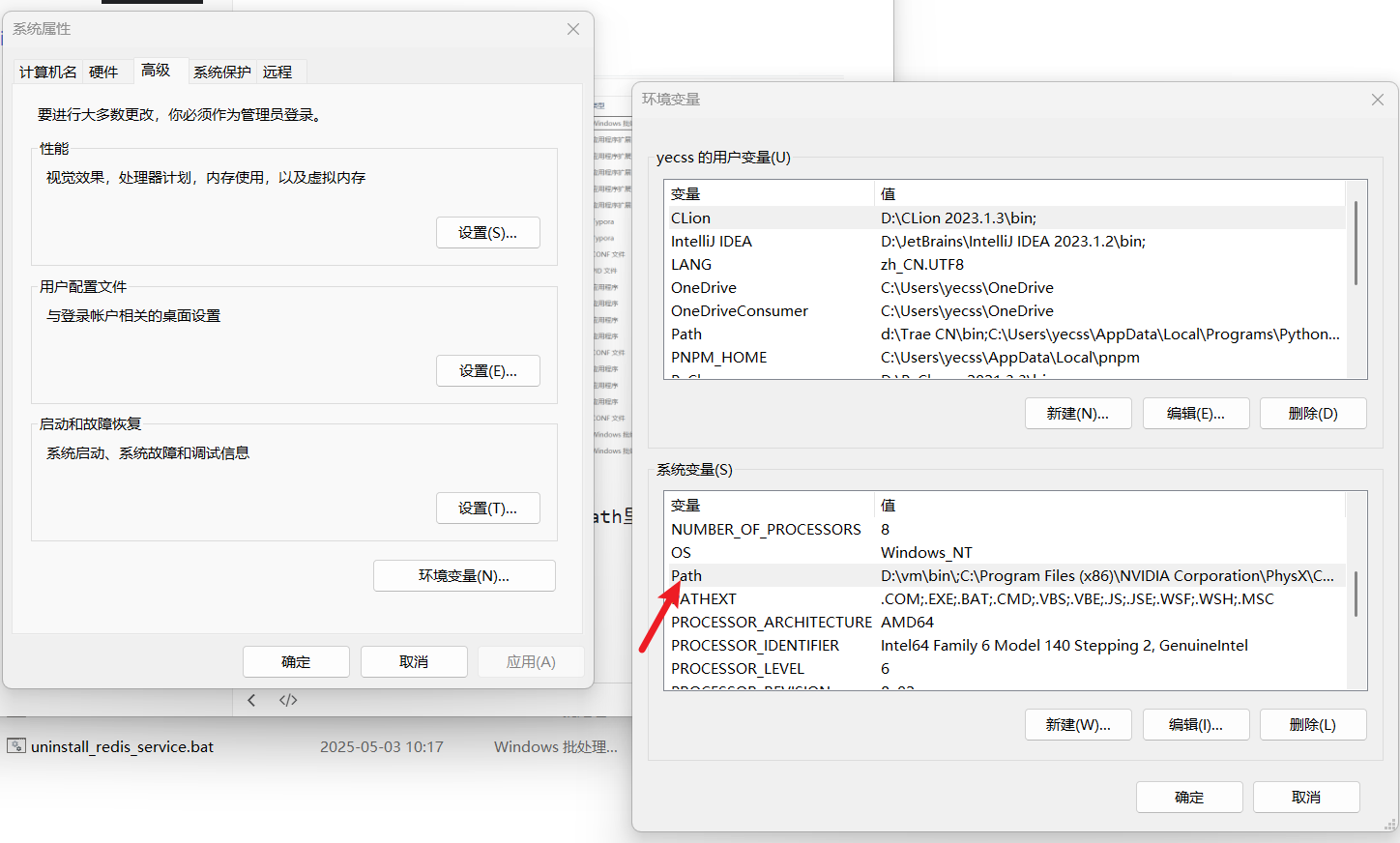Click the system variables list scrollbar
The height and width of the screenshot is (843, 1400).
coord(1356,594)
